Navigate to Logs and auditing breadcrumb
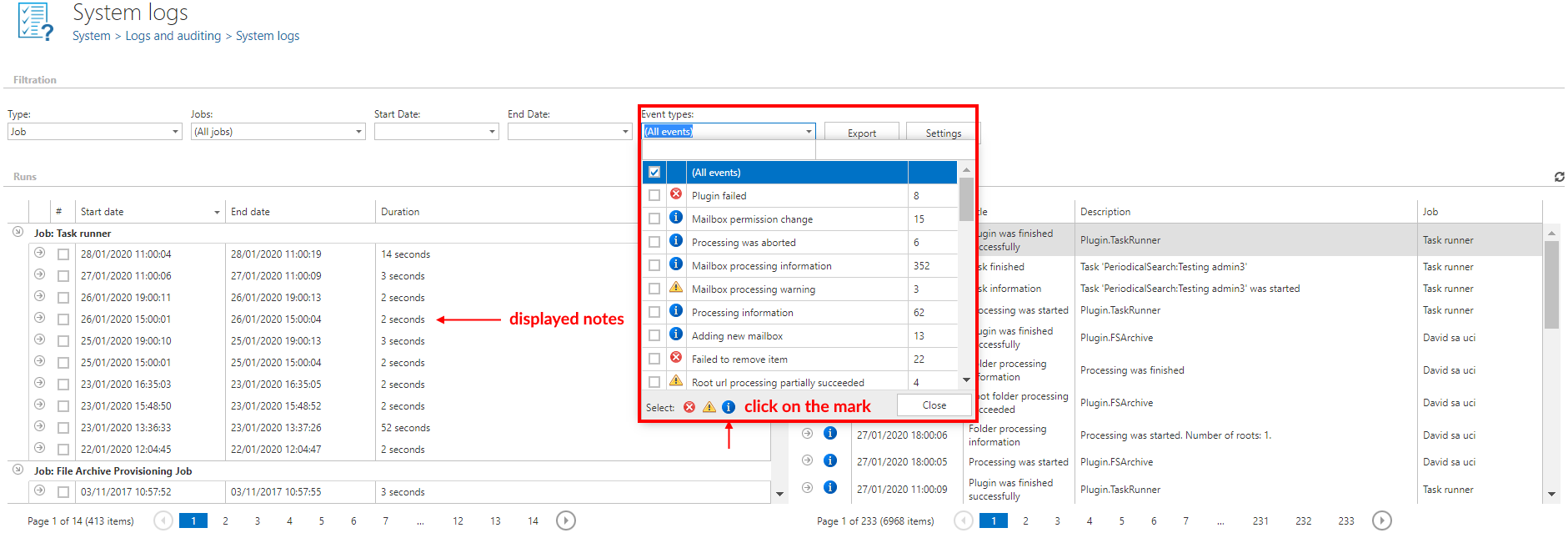The height and width of the screenshot is (533, 1568). 173,36
